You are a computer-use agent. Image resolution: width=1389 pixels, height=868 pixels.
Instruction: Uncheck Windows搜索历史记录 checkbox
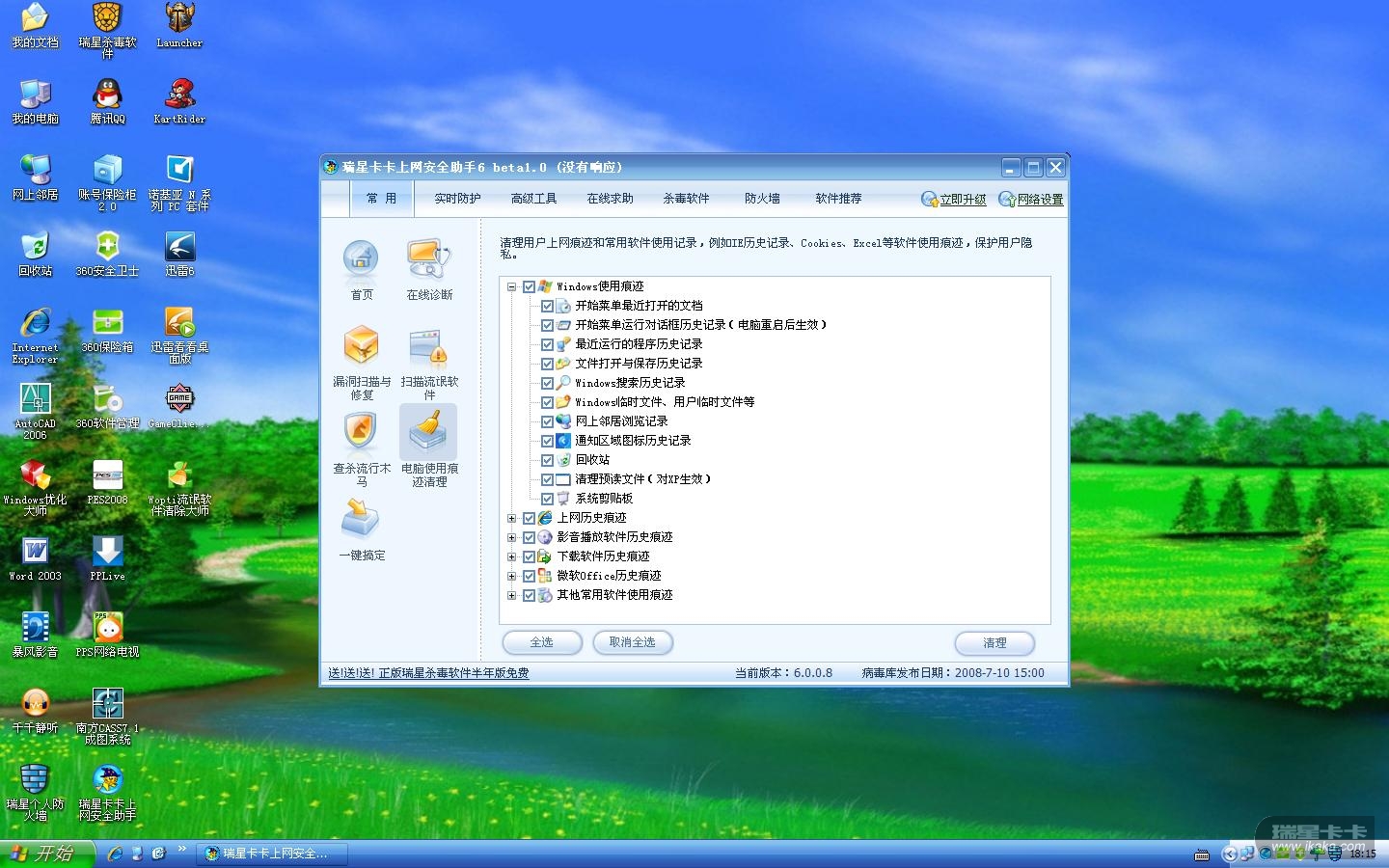547,383
